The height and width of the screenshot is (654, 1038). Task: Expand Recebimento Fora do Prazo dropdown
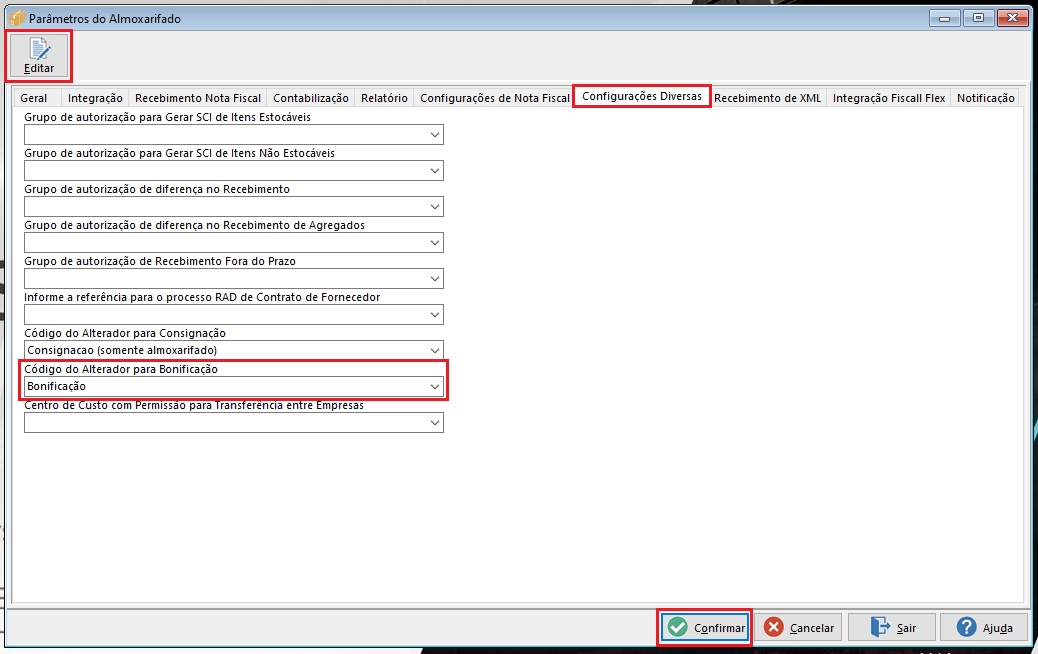pos(434,279)
